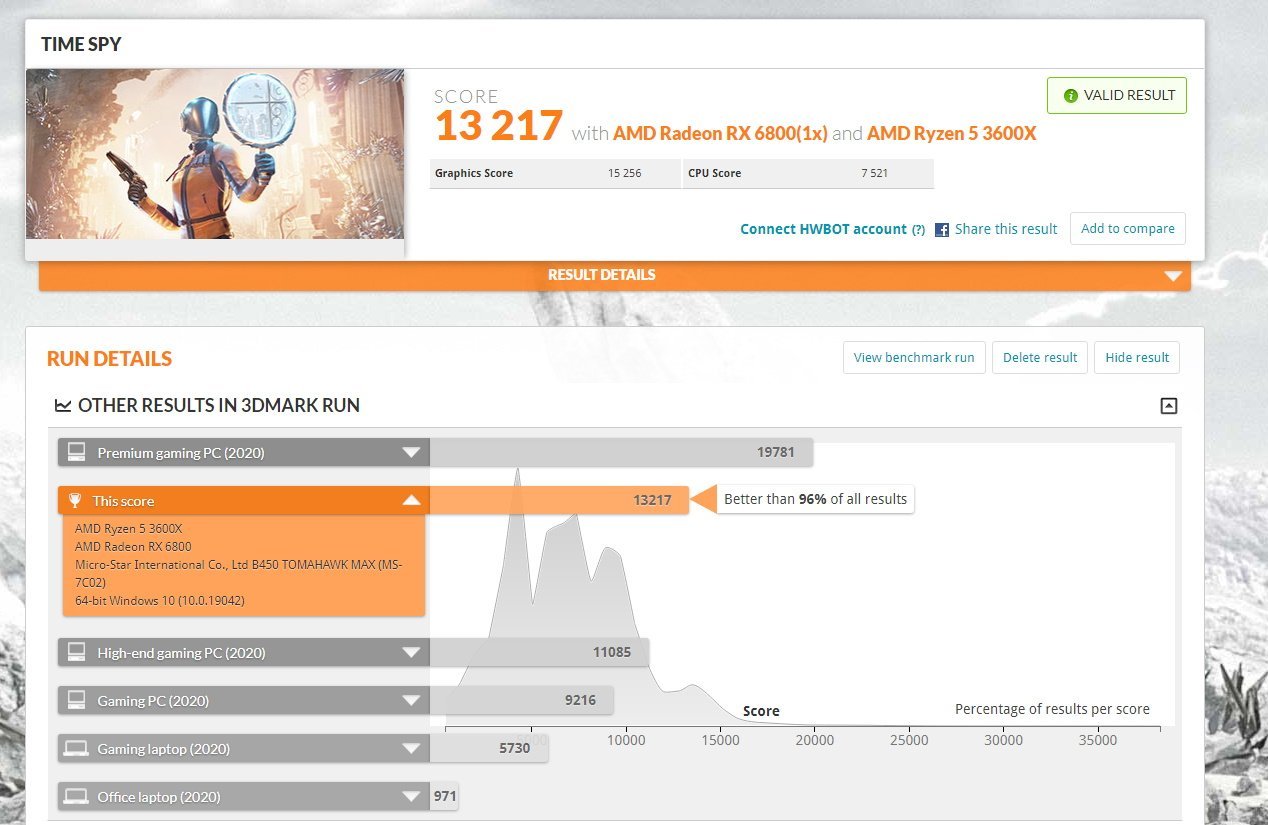
Task: Collapse the This score details entry
Action: pyautogui.click(x=411, y=500)
